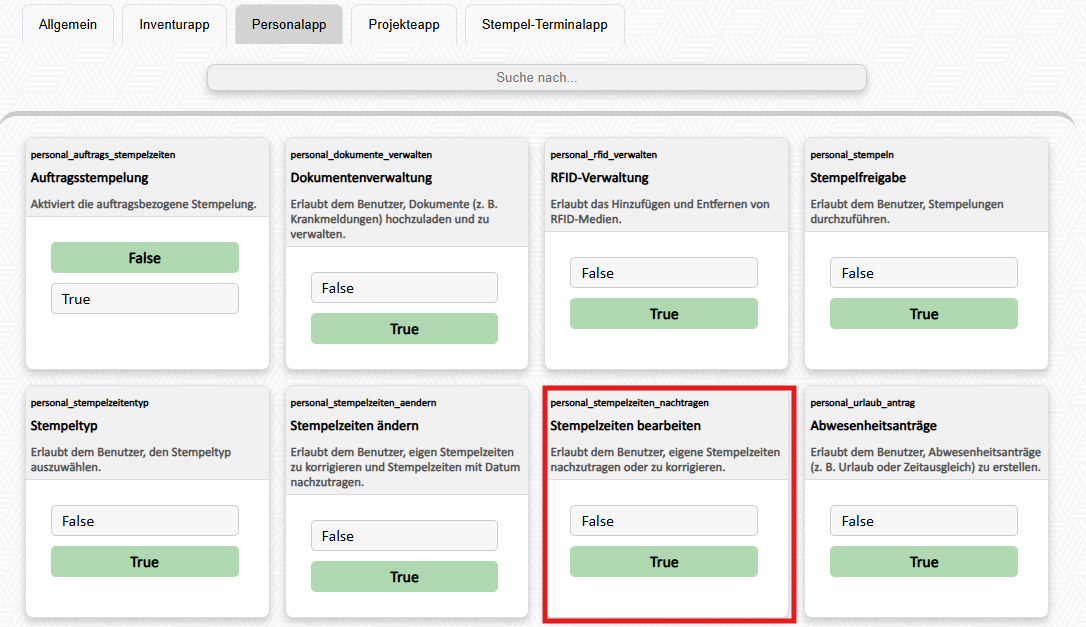The width and height of the screenshot is (1086, 627).
Task: Pick True for Stempelzeiten ändern
Action: (x=404, y=576)
